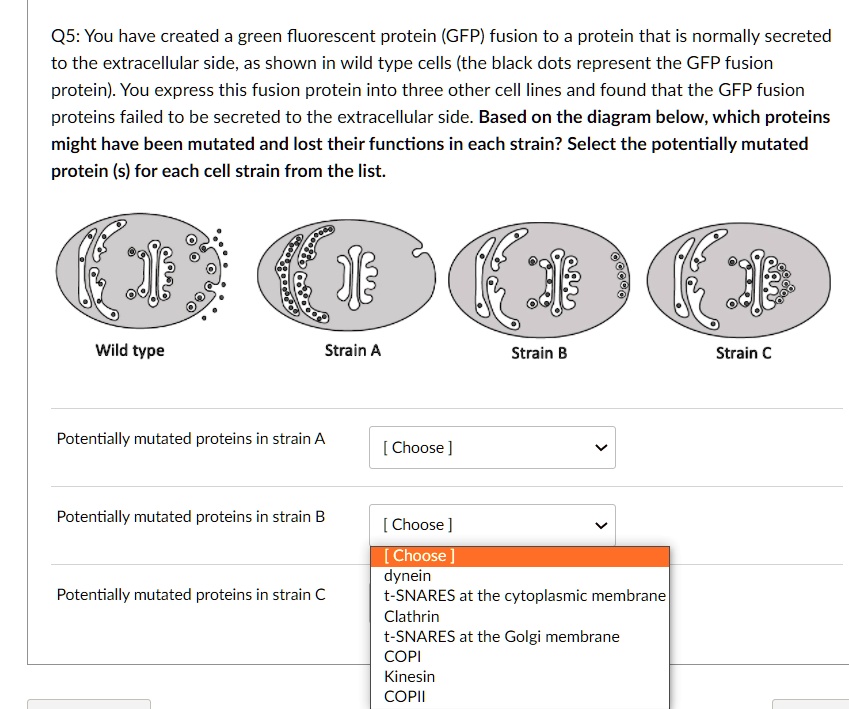The width and height of the screenshot is (849, 709).
Task: Click the button at the bottom left
Action: 89,704
